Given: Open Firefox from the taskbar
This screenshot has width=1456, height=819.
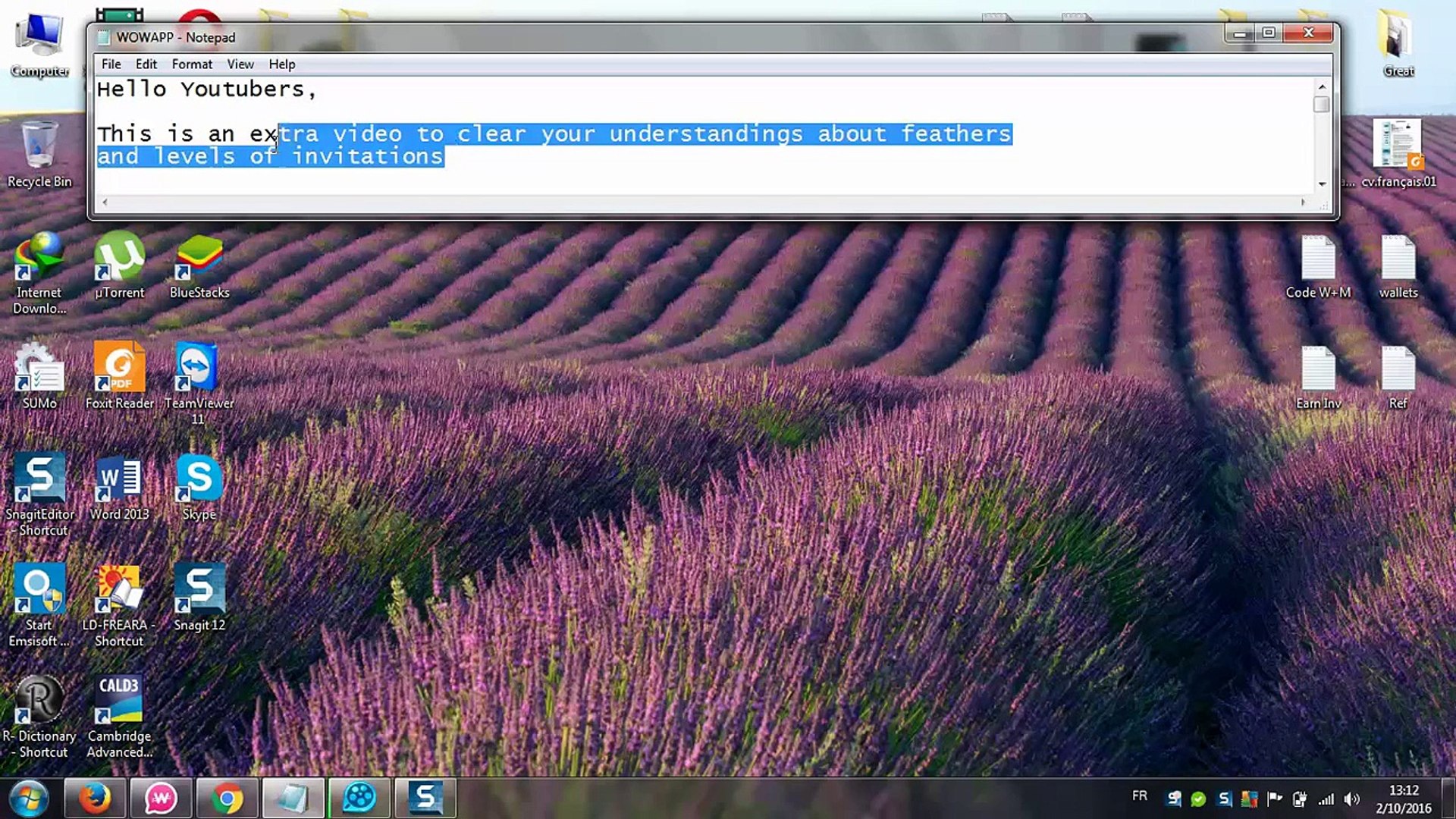Looking at the screenshot, I should coord(95,798).
